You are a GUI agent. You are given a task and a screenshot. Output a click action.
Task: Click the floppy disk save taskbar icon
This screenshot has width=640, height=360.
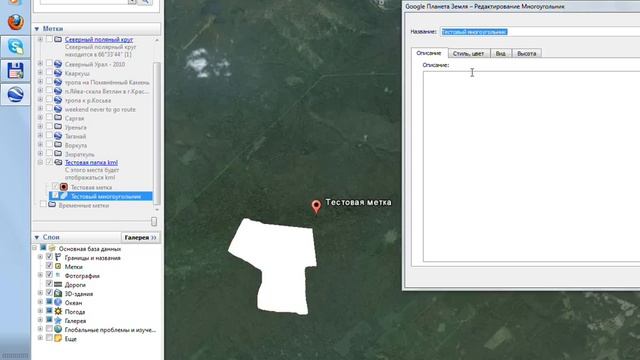pyautogui.click(x=16, y=70)
